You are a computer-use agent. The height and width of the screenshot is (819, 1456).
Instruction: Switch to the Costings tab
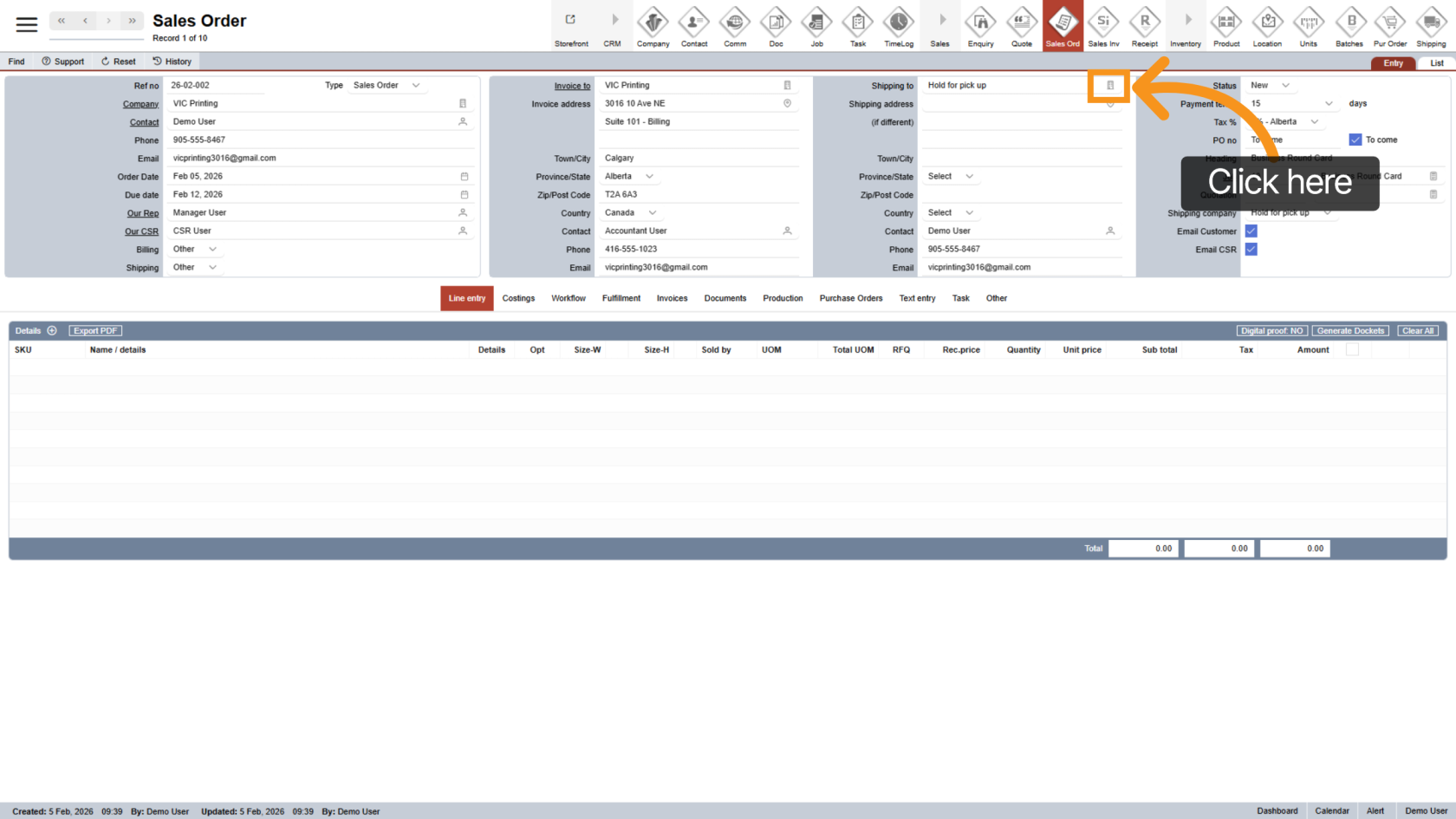pos(518,298)
